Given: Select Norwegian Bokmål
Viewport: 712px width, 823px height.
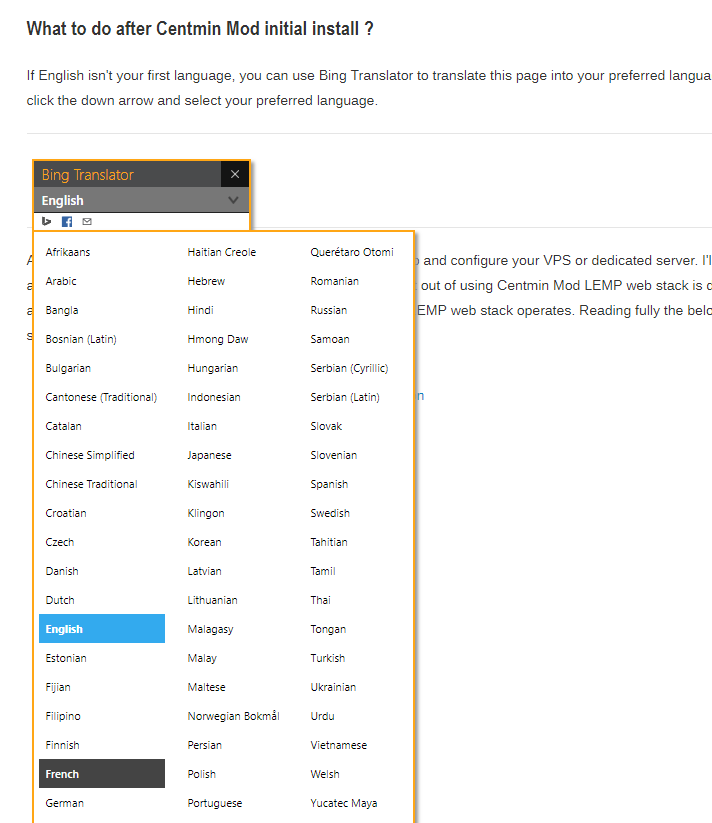Looking at the screenshot, I should coord(233,716).
